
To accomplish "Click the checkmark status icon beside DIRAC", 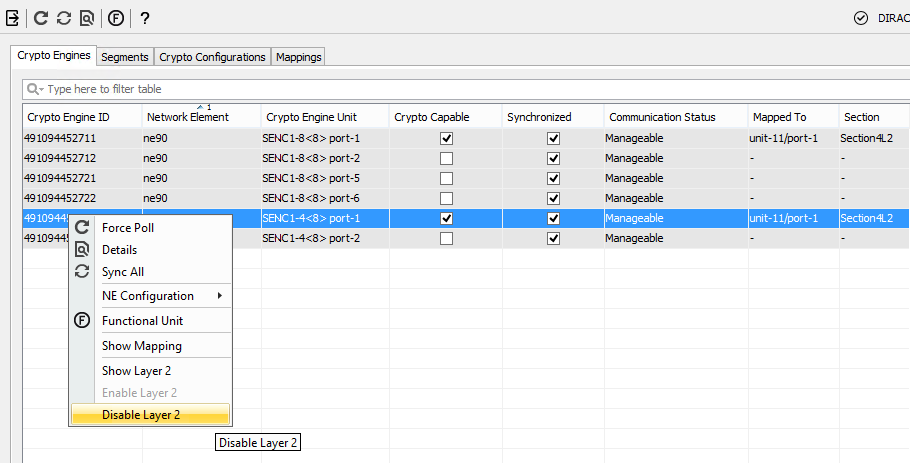I will pos(860,18).
